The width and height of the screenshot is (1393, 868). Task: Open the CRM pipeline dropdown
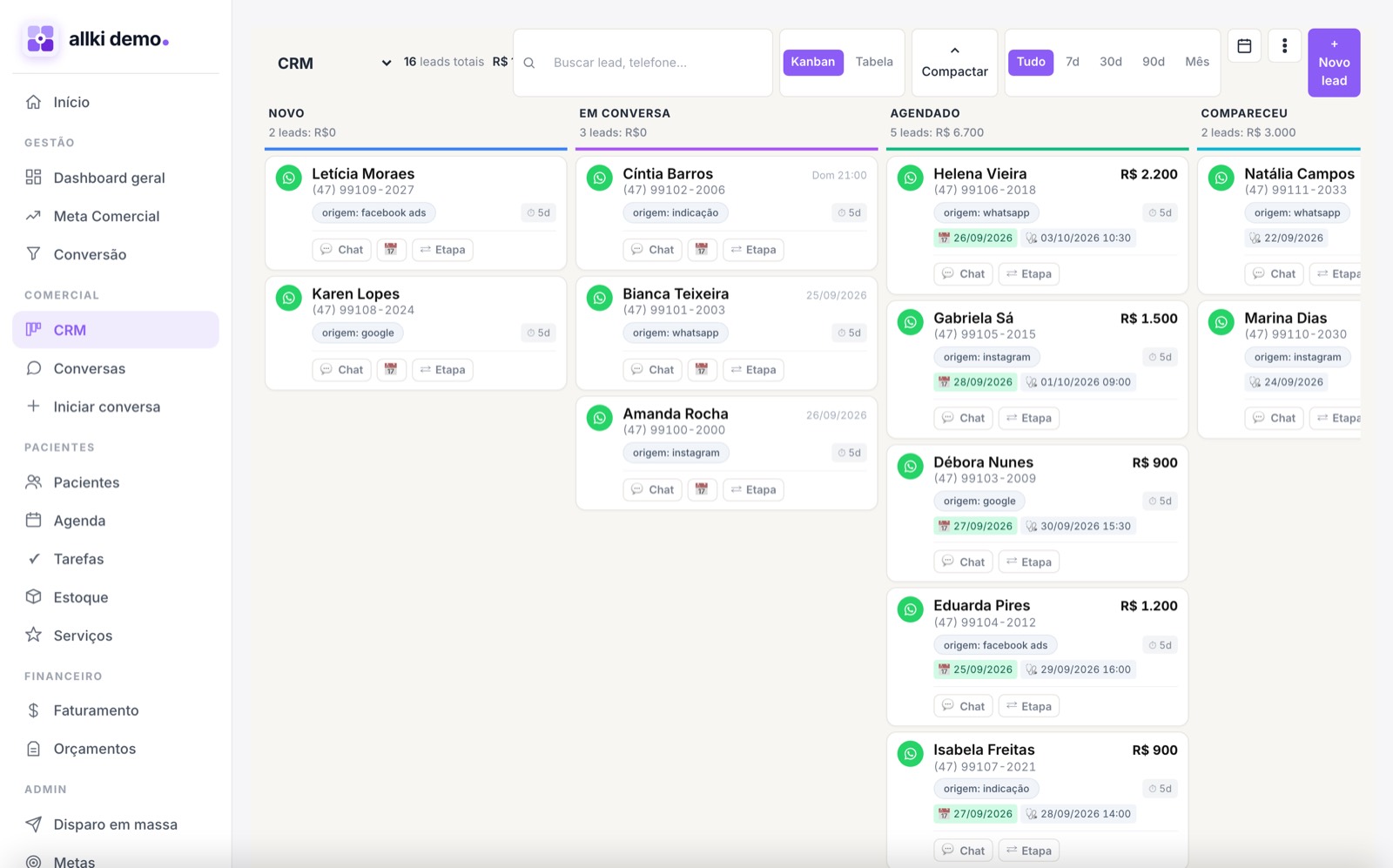[x=334, y=63]
